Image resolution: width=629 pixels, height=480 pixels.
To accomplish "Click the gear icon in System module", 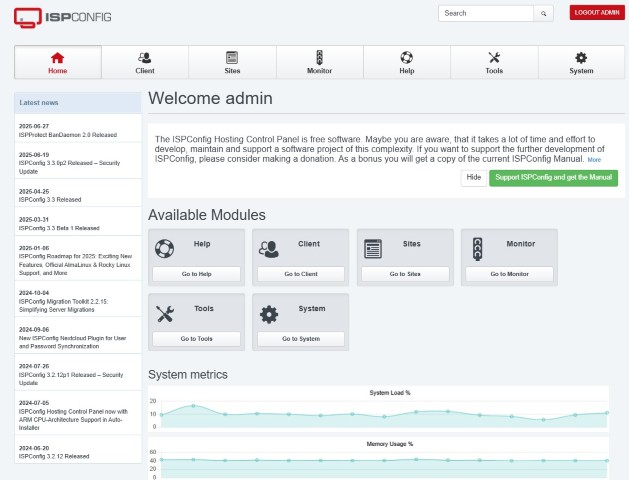I will click(x=269, y=313).
